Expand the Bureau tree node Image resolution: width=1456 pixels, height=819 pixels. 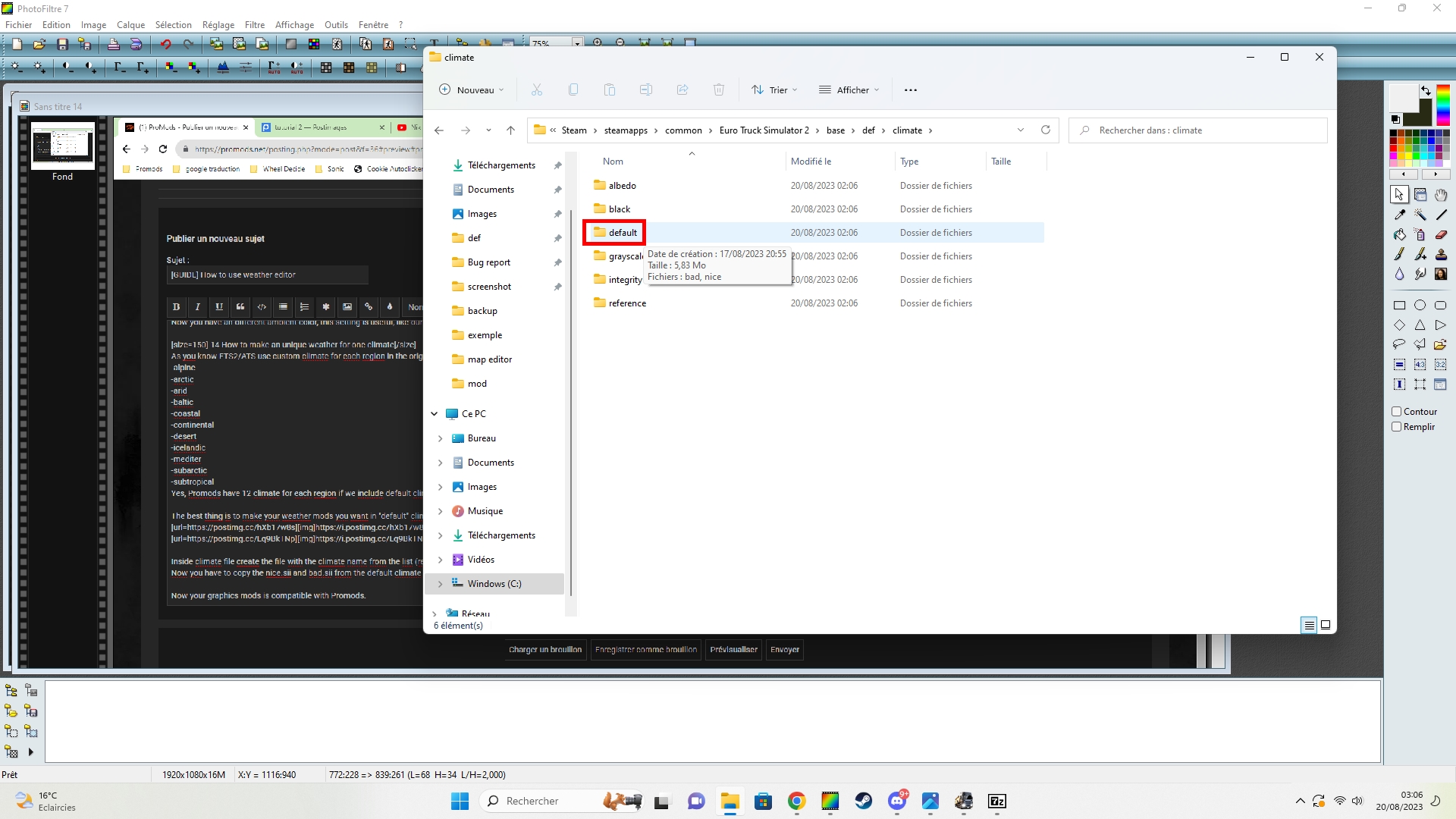click(440, 438)
